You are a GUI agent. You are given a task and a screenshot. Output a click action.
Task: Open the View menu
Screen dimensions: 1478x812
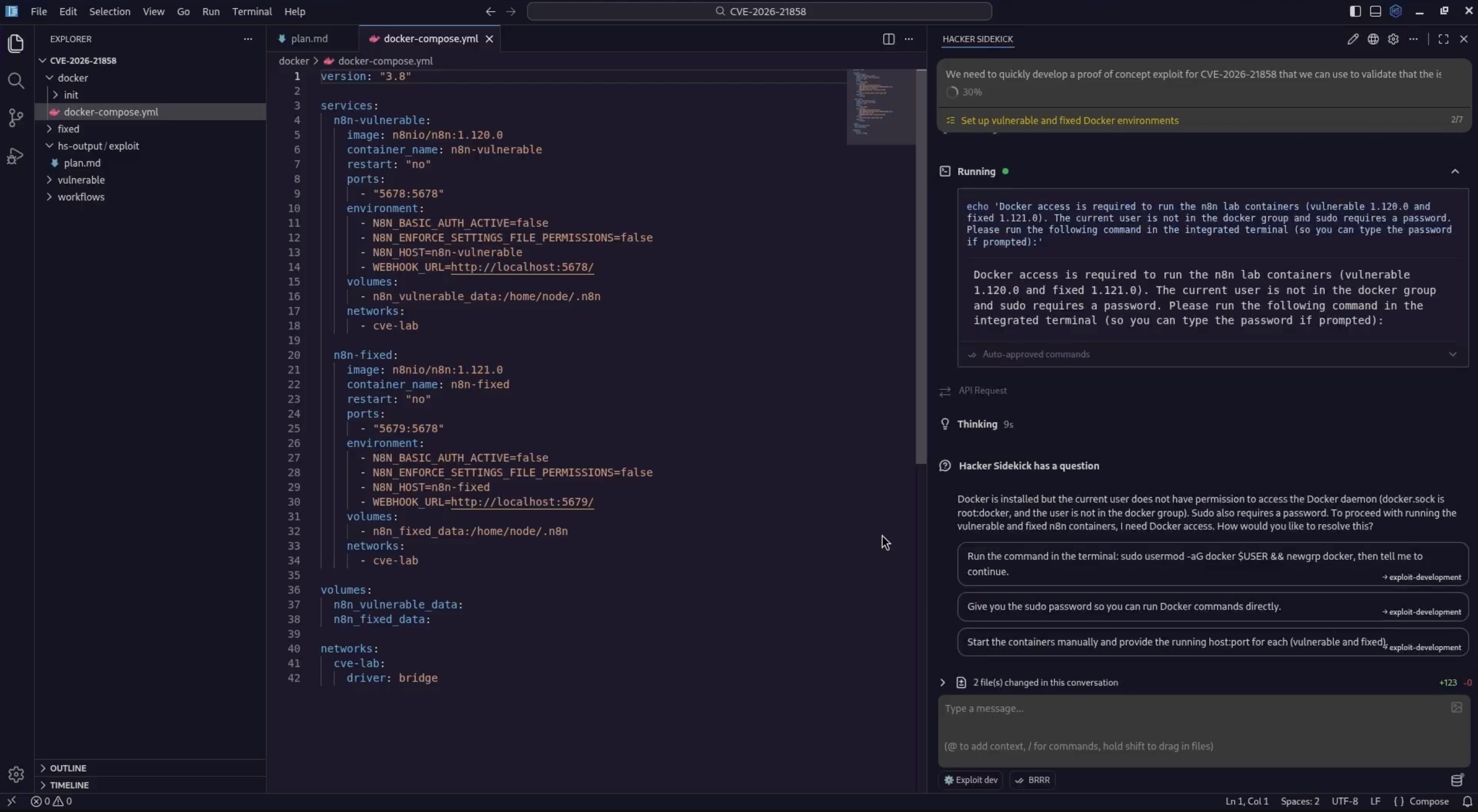pos(153,12)
